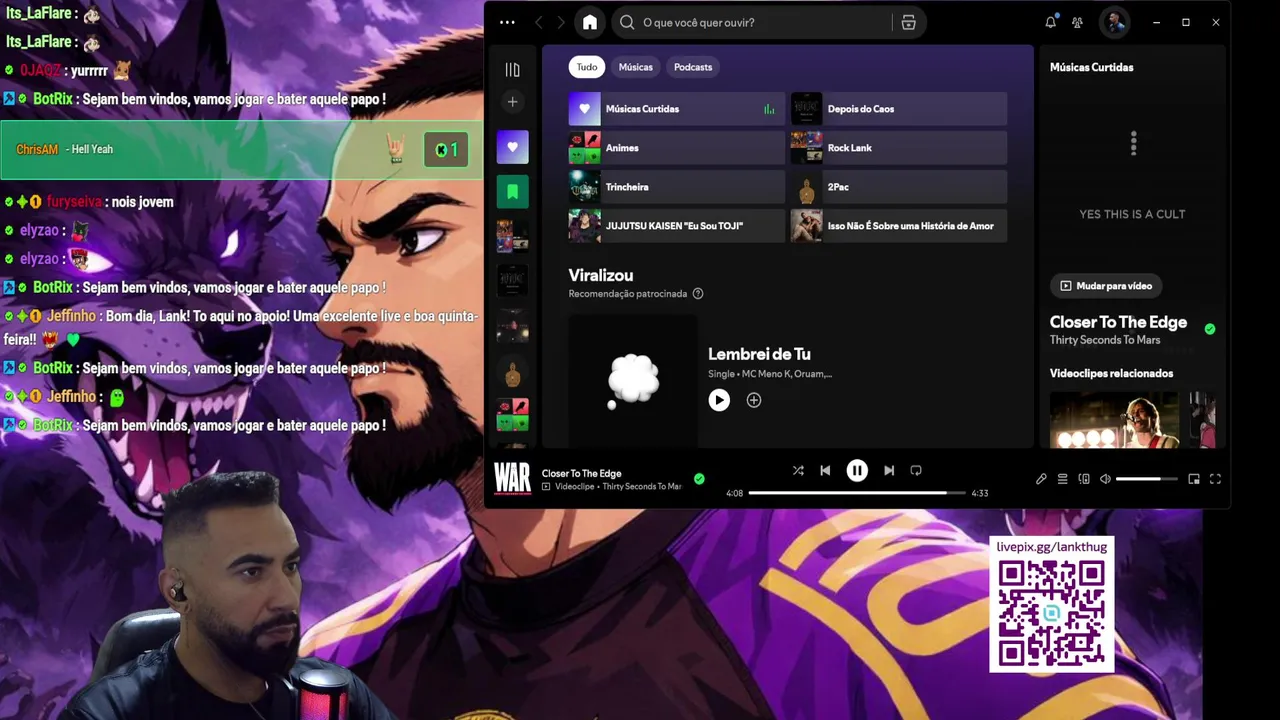Open Liked Songs heart tile in the sidebar

(x=512, y=147)
